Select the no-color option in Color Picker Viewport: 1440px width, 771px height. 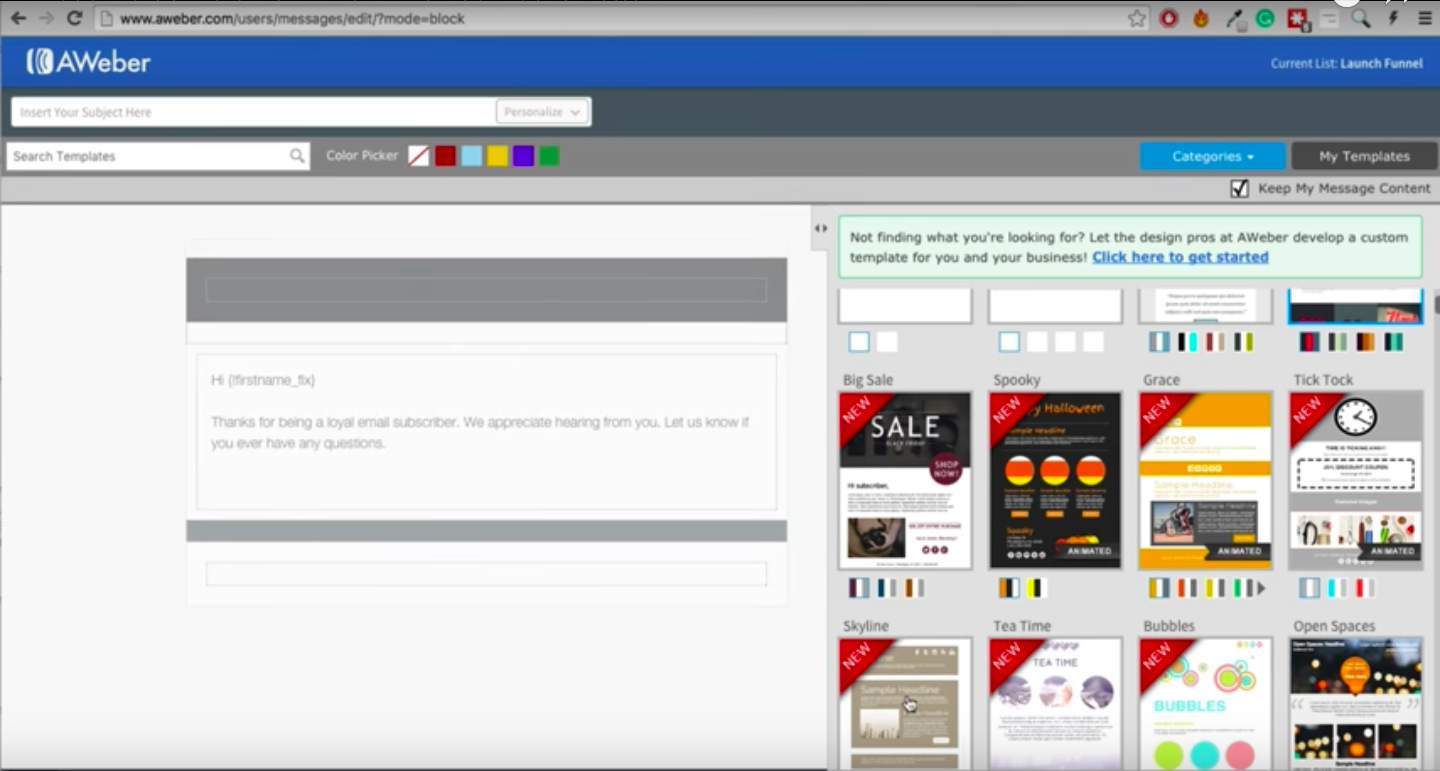tap(419, 156)
